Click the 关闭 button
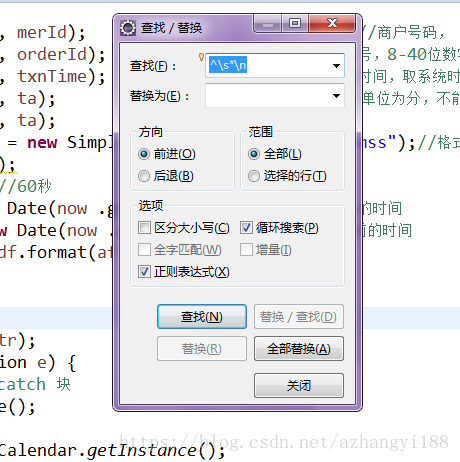 coord(299,385)
